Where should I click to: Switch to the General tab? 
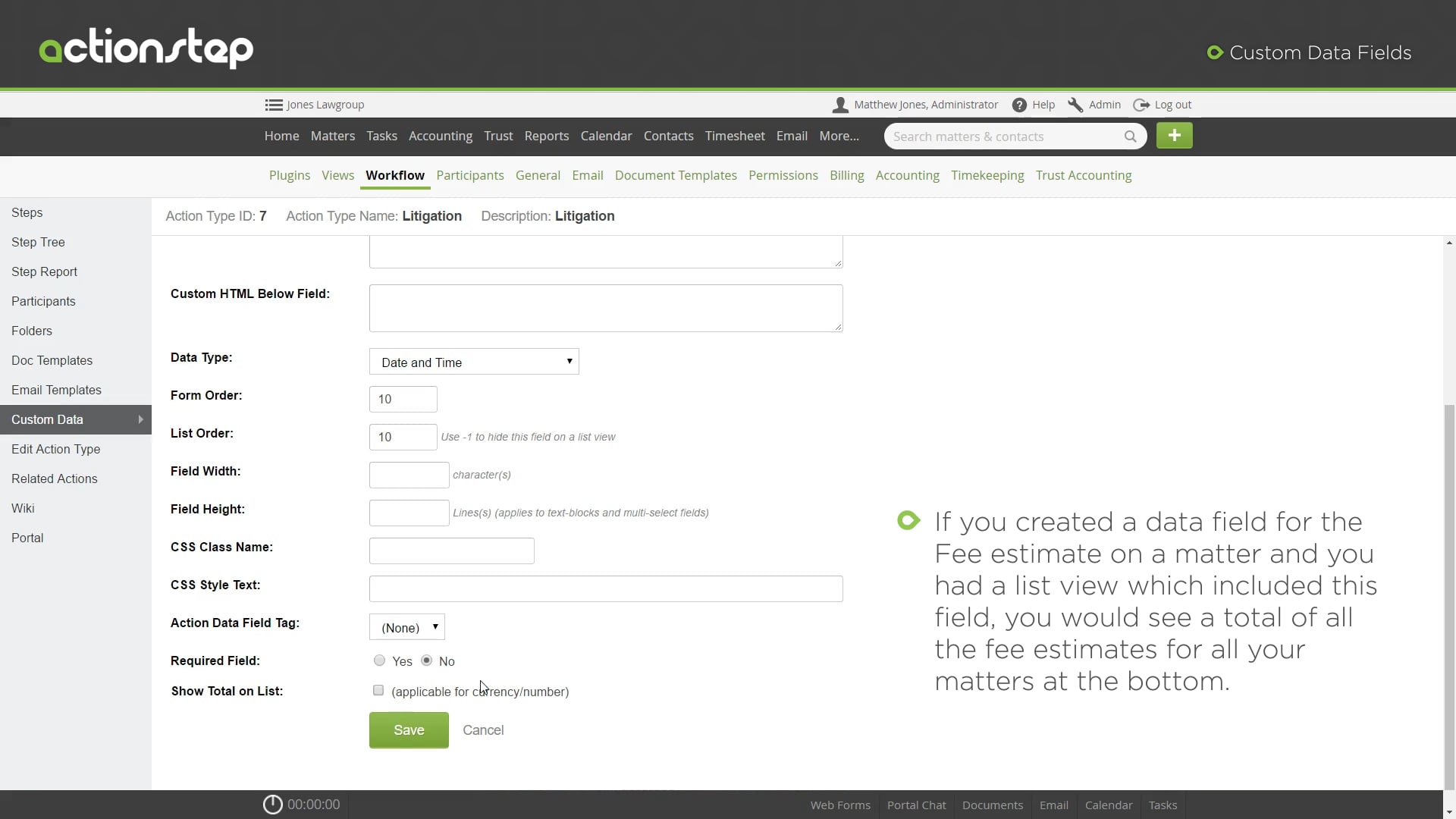pos(538,175)
